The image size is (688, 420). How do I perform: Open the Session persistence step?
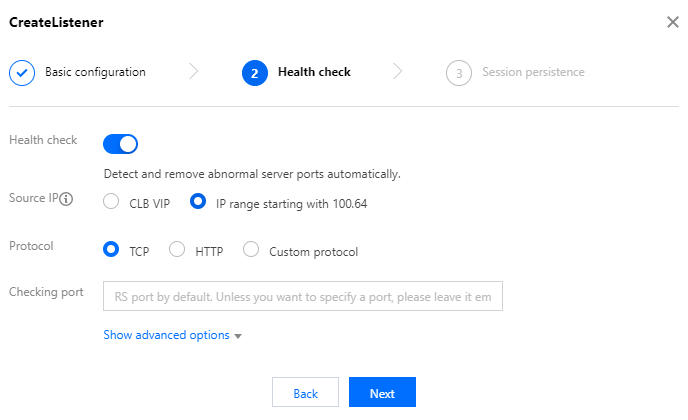click(x=533, y=72)
